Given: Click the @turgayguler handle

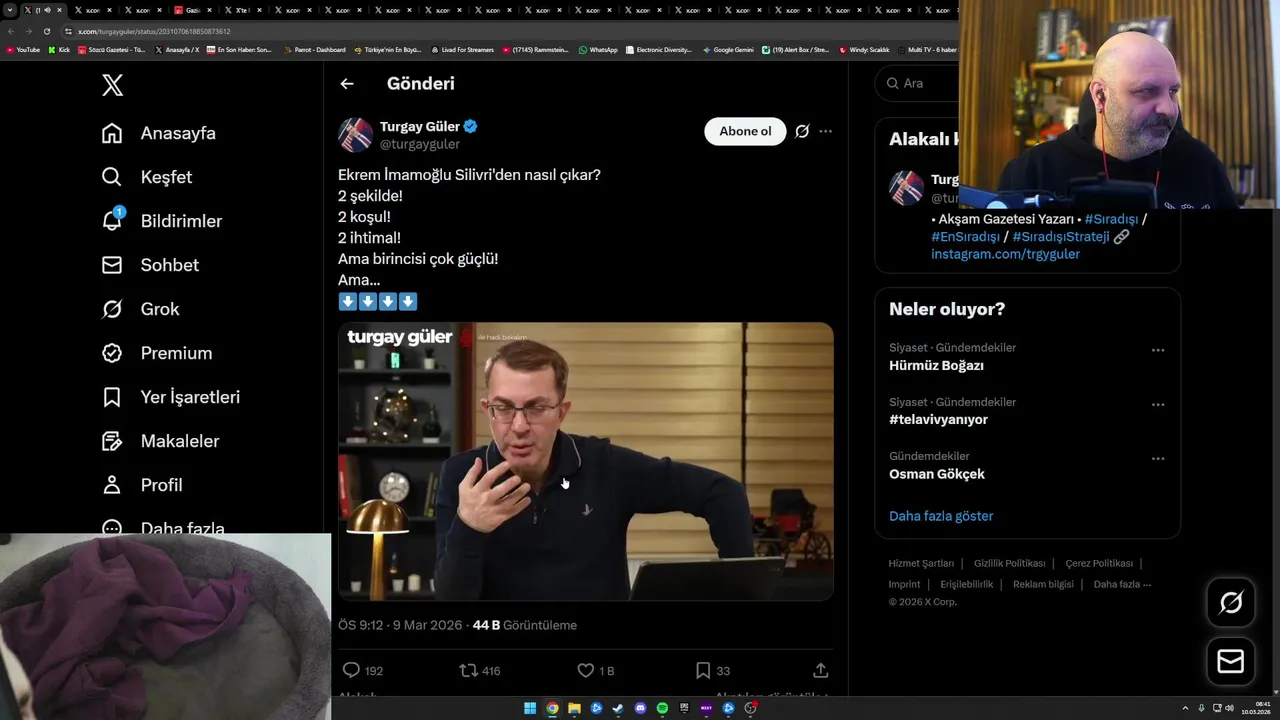Looking at the screenshot, I should point(420,144).
